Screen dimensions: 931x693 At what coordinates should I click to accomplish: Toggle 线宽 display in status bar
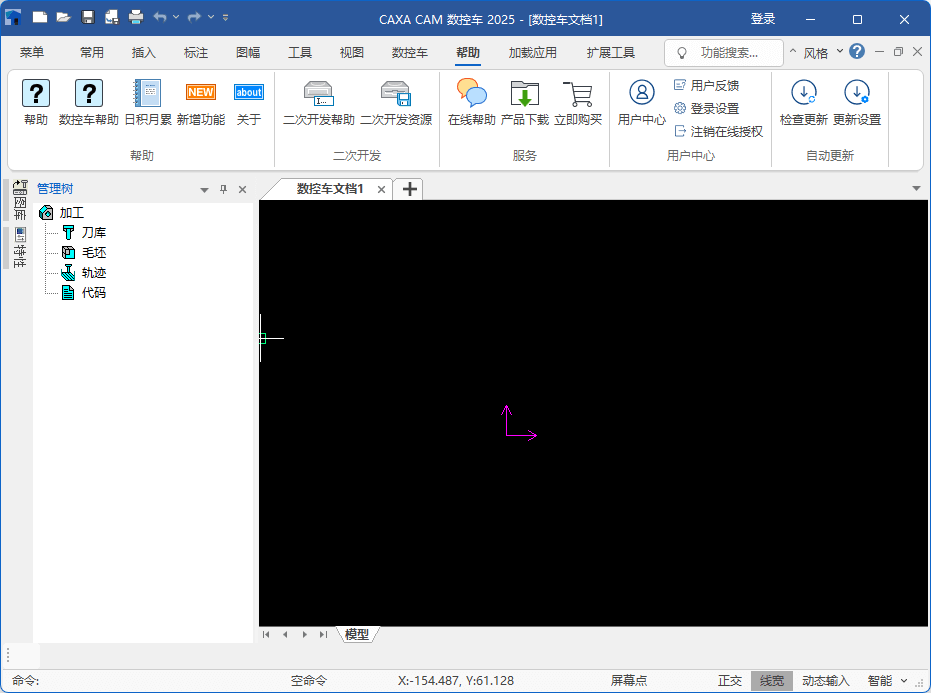(x=772, y=681)
